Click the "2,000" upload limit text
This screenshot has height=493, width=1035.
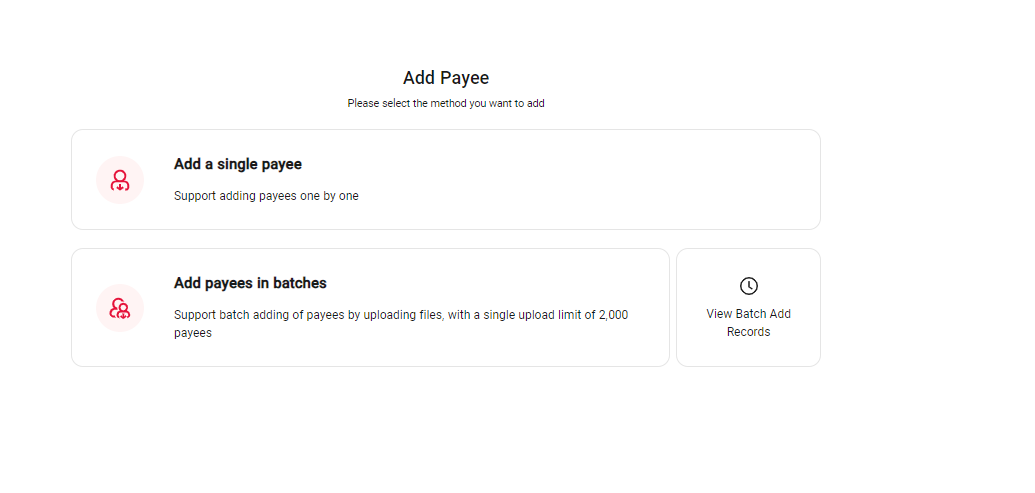[x=612, y=315]
